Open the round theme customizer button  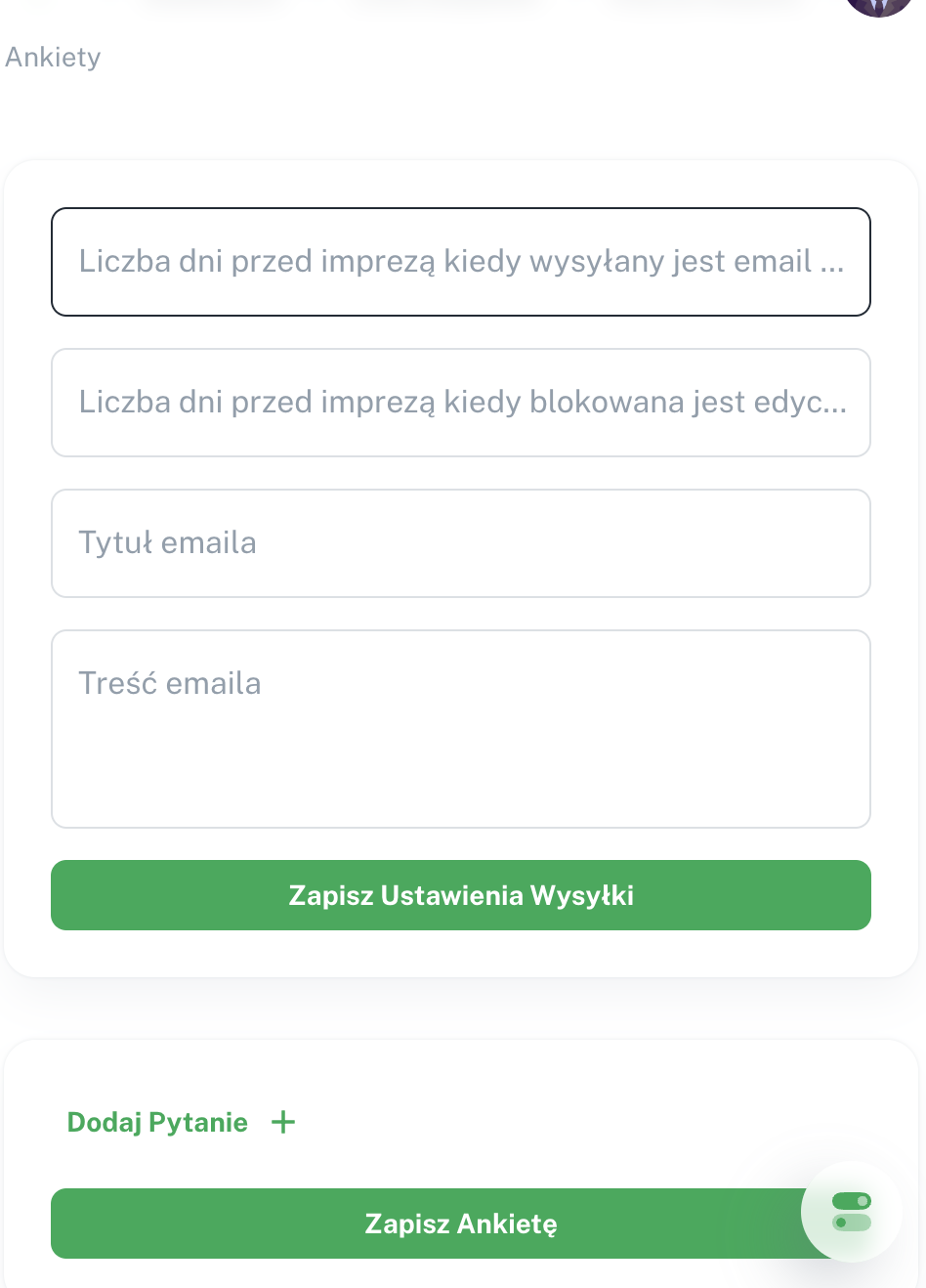tap(851, 1212)
